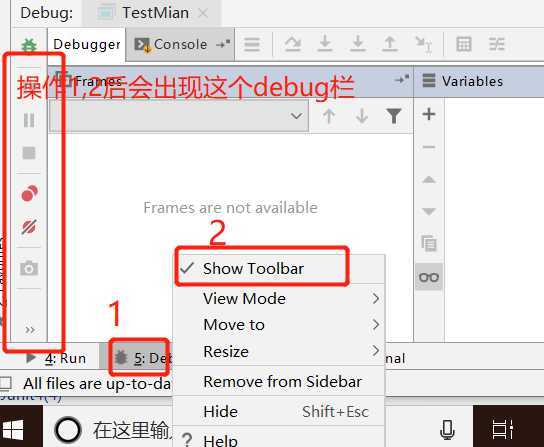This screenshot has width=544, height=447.
Task: Expand more debug sidebar actions chevrons
Action: [30, 330]
